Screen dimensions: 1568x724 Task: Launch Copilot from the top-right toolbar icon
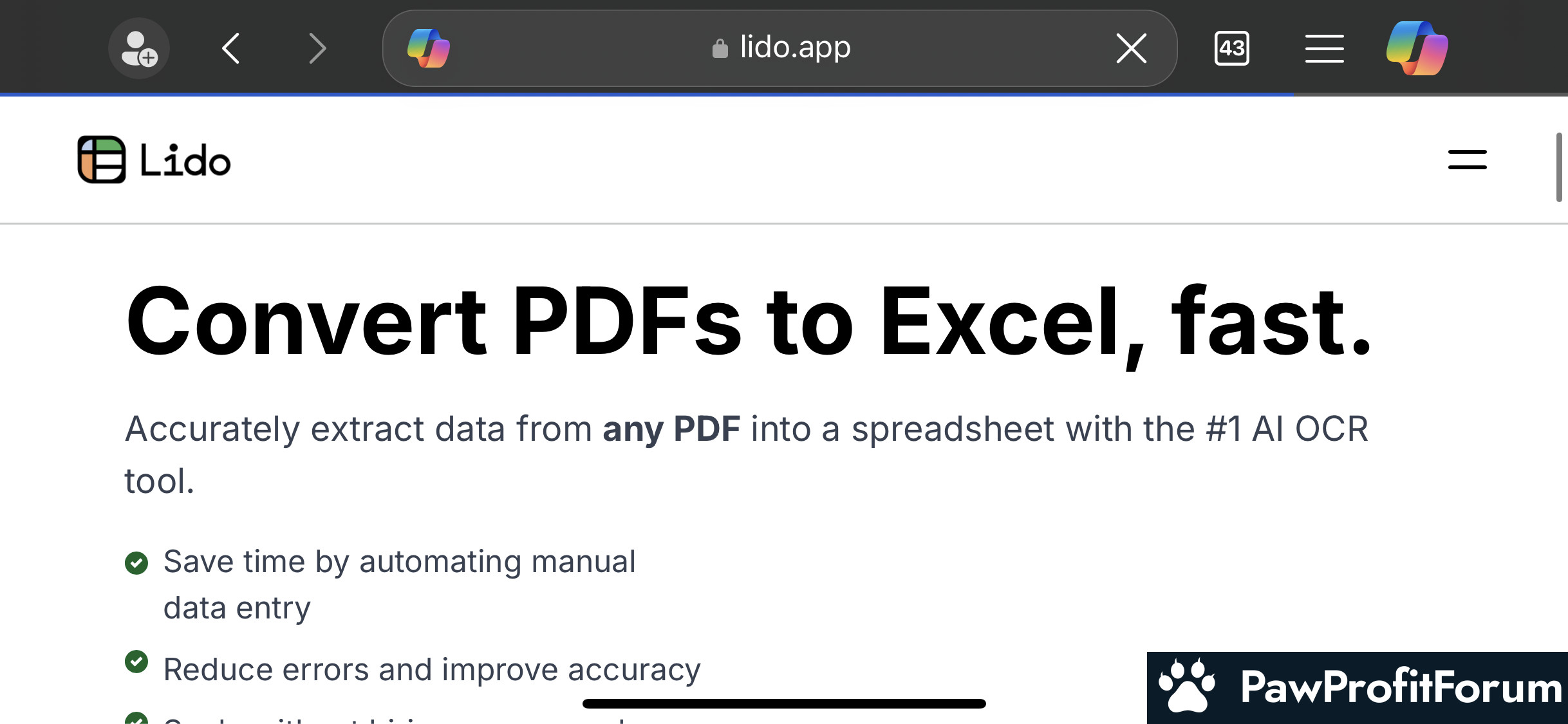(1417, 48)
